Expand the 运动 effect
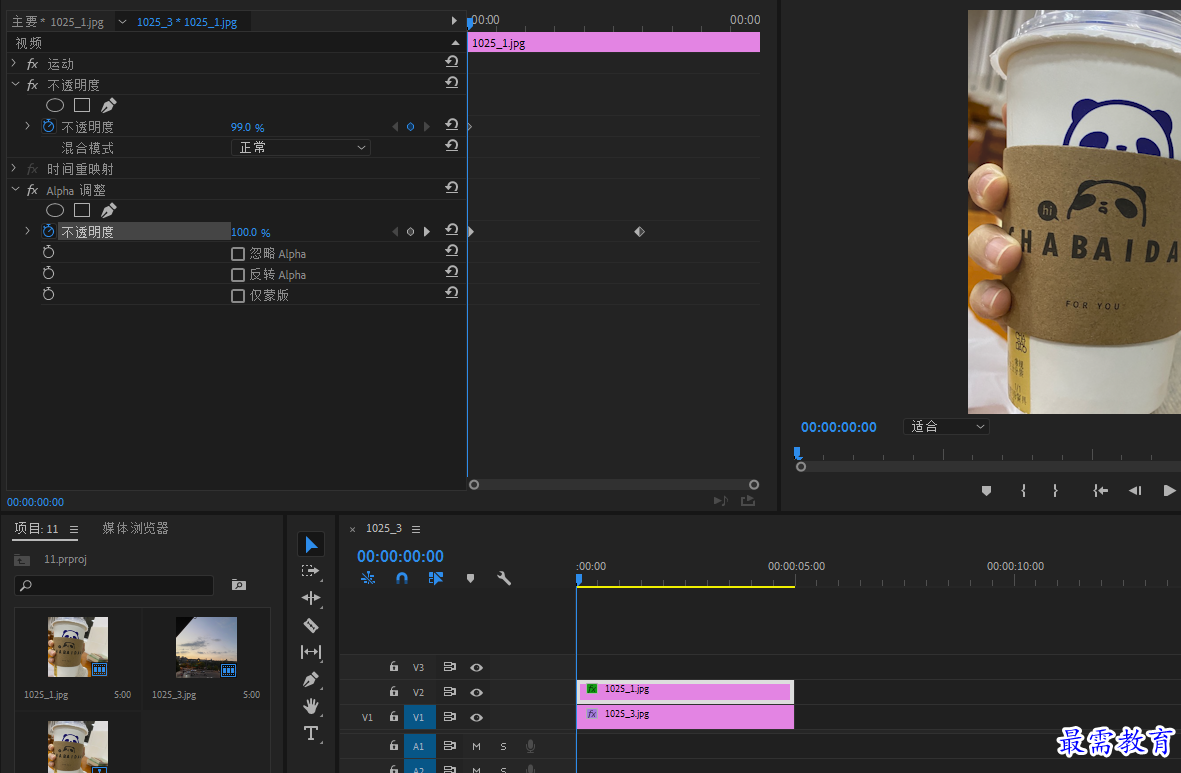Screen dimensions: 1181x773 [14, 63]
